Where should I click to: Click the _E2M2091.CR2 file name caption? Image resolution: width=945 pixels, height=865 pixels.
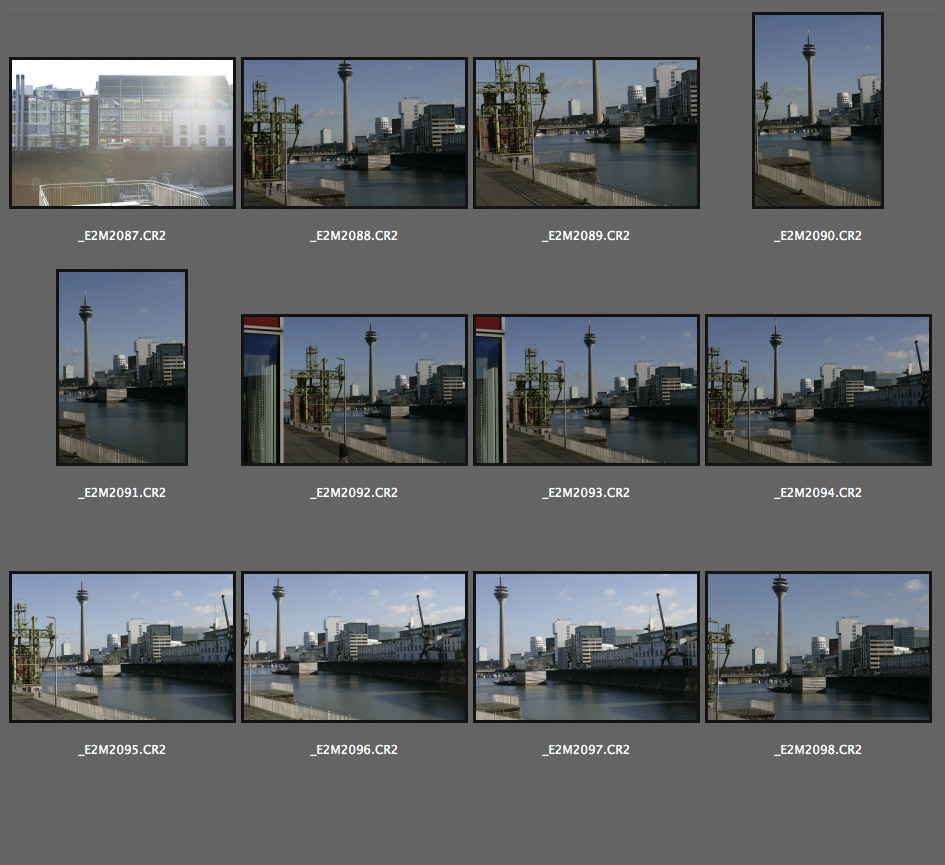click(x=122, y=493)
